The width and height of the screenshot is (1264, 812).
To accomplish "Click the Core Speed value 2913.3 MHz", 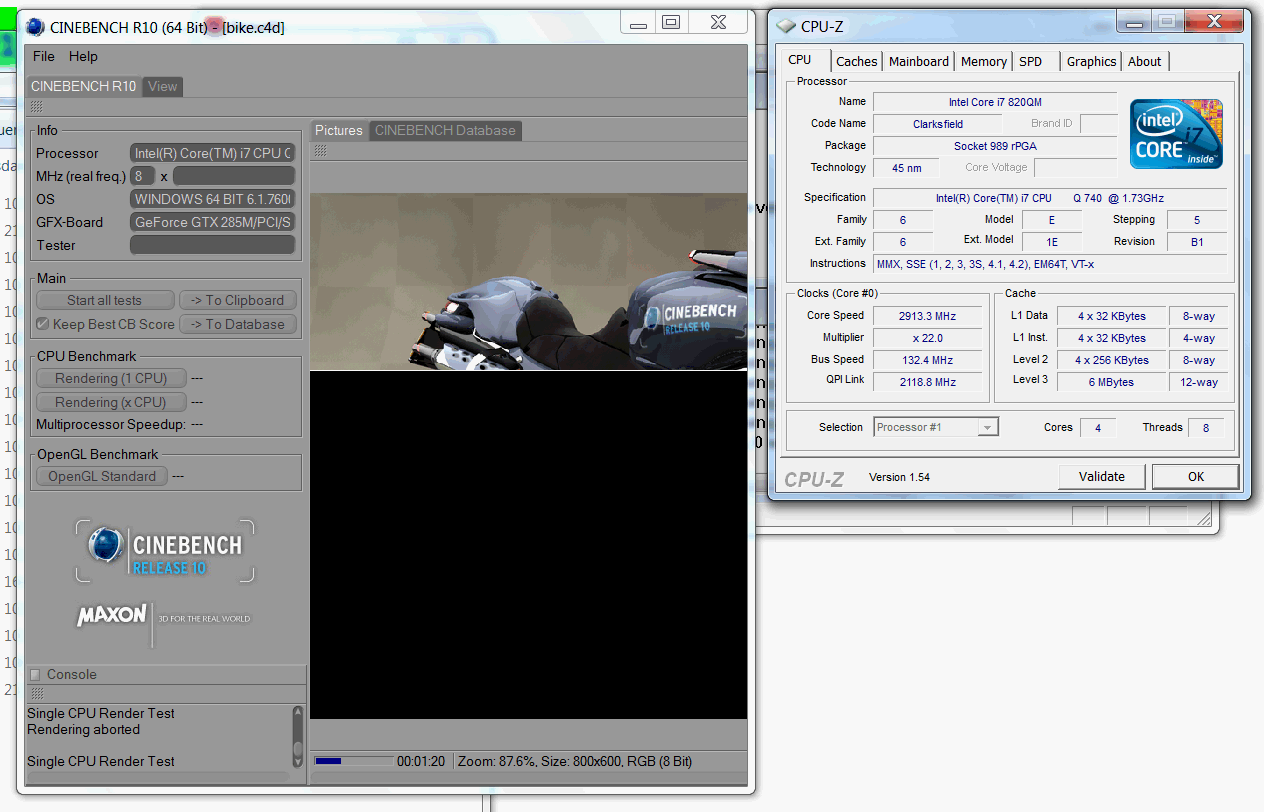I will pos(927,316).
